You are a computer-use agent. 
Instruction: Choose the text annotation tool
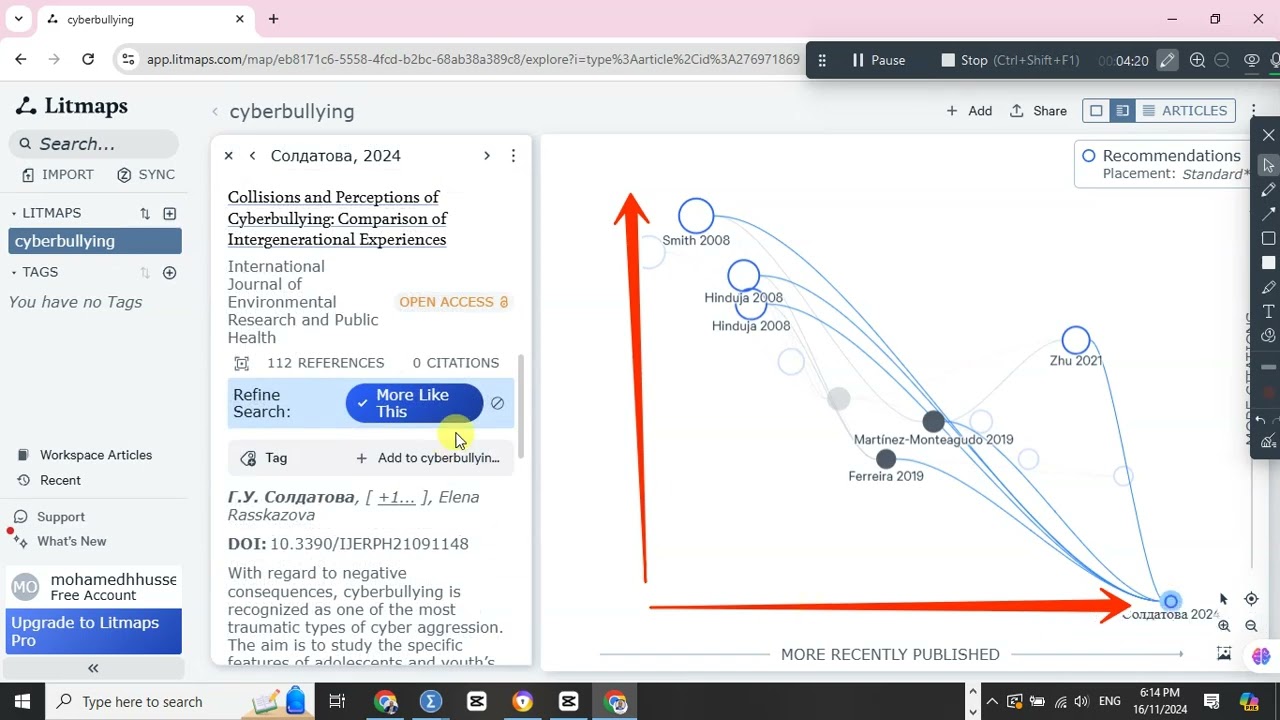pyautogui.click(x=1268, y=311)
